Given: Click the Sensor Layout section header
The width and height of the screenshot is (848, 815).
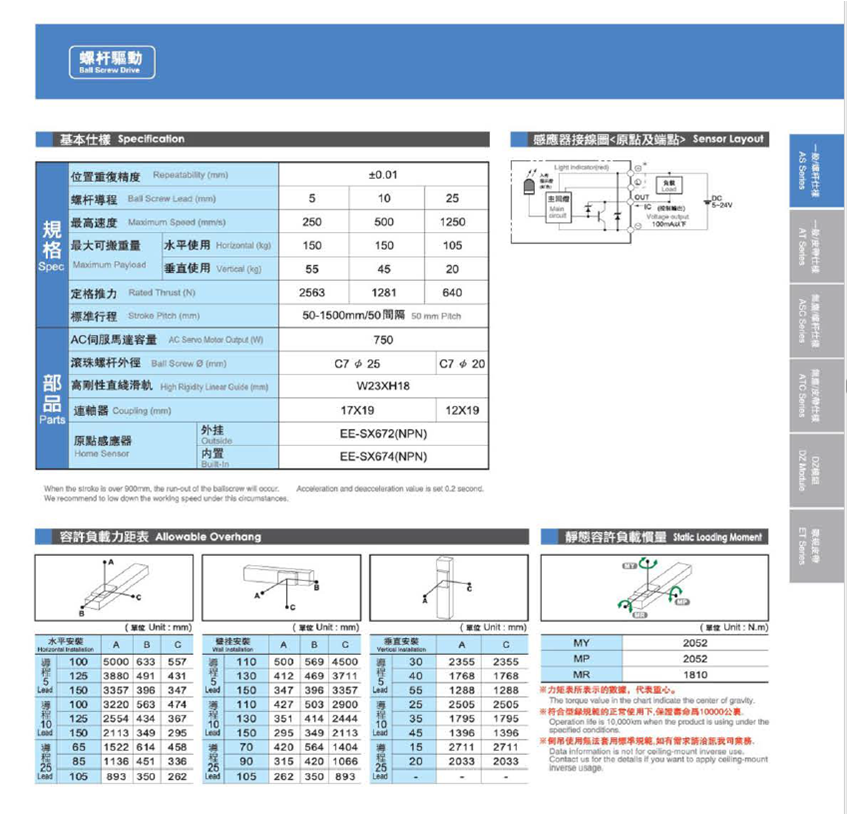Looking at the screenshot, I should coord(640,139).
